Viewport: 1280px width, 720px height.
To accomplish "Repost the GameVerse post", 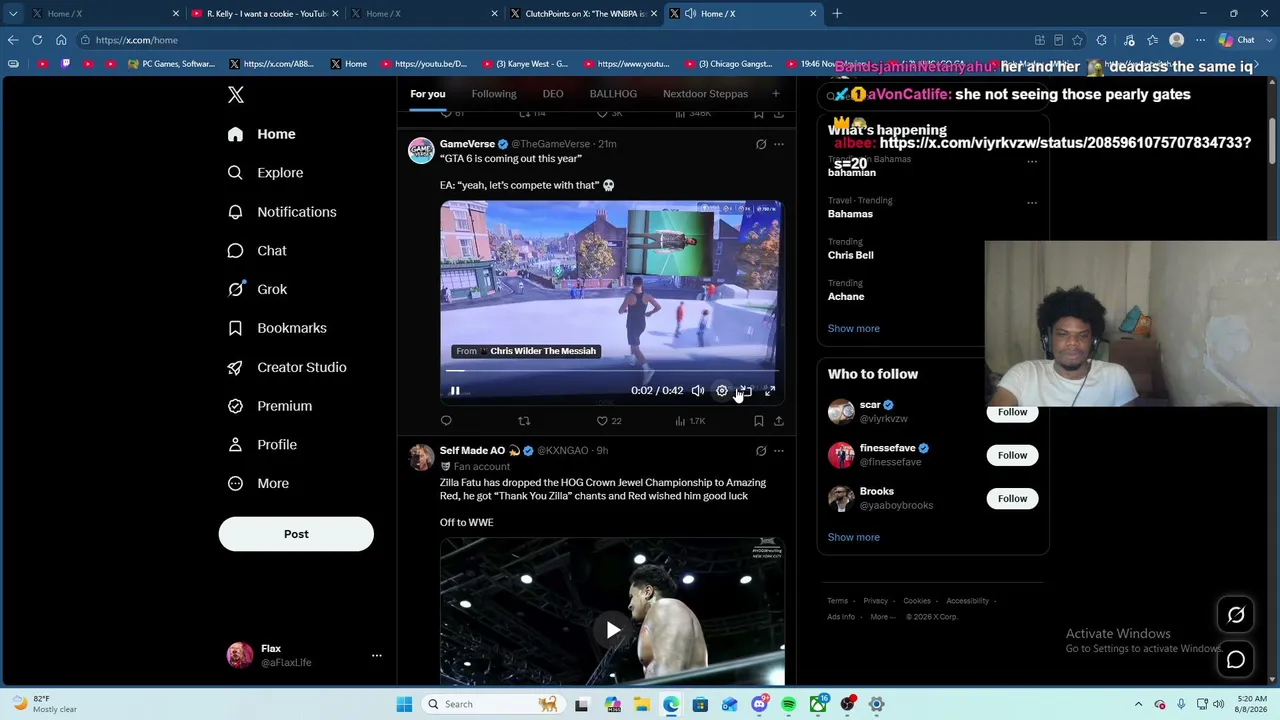I will click(x=524, y=421).
